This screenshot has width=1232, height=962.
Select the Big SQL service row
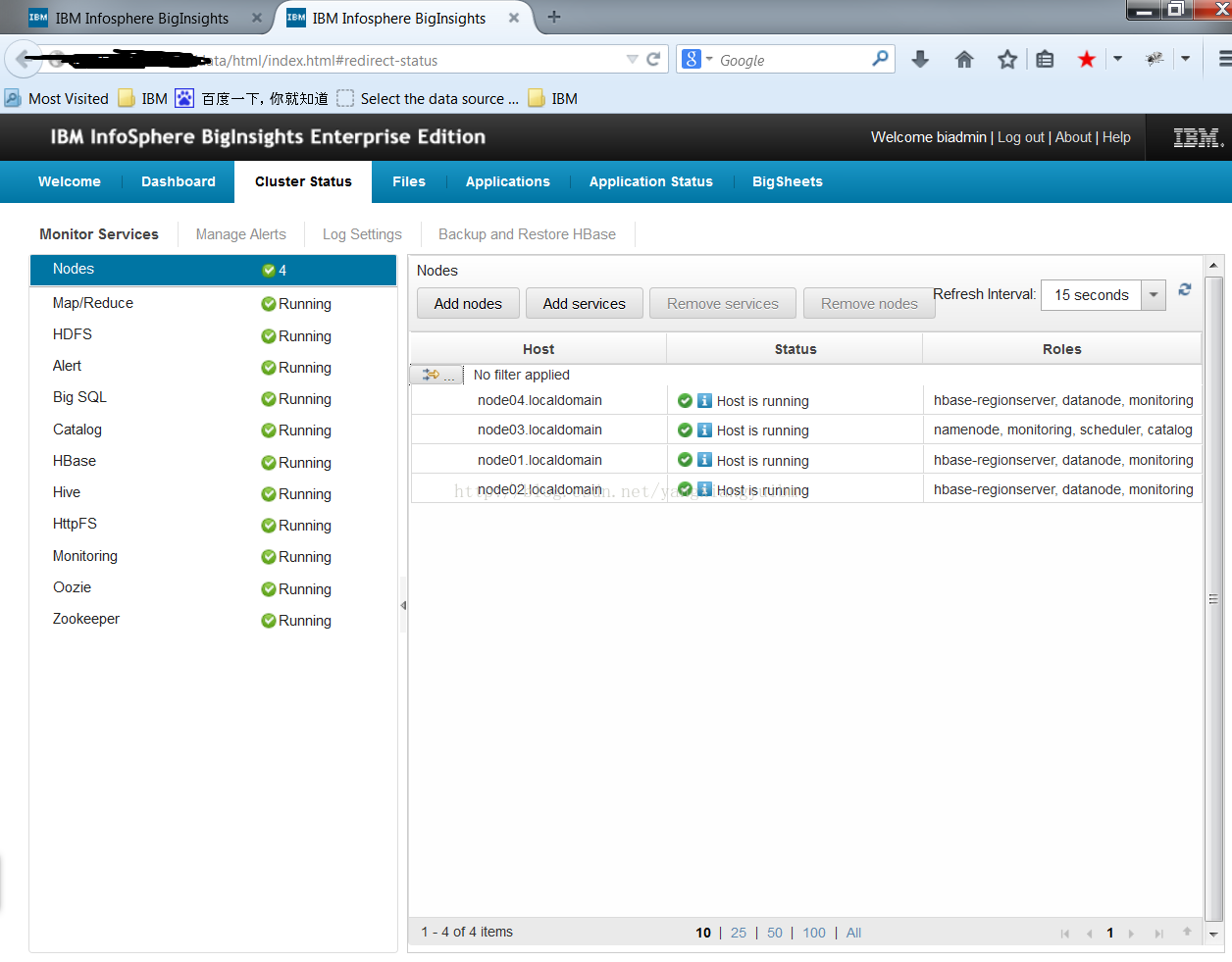click(x=213, y=398)
